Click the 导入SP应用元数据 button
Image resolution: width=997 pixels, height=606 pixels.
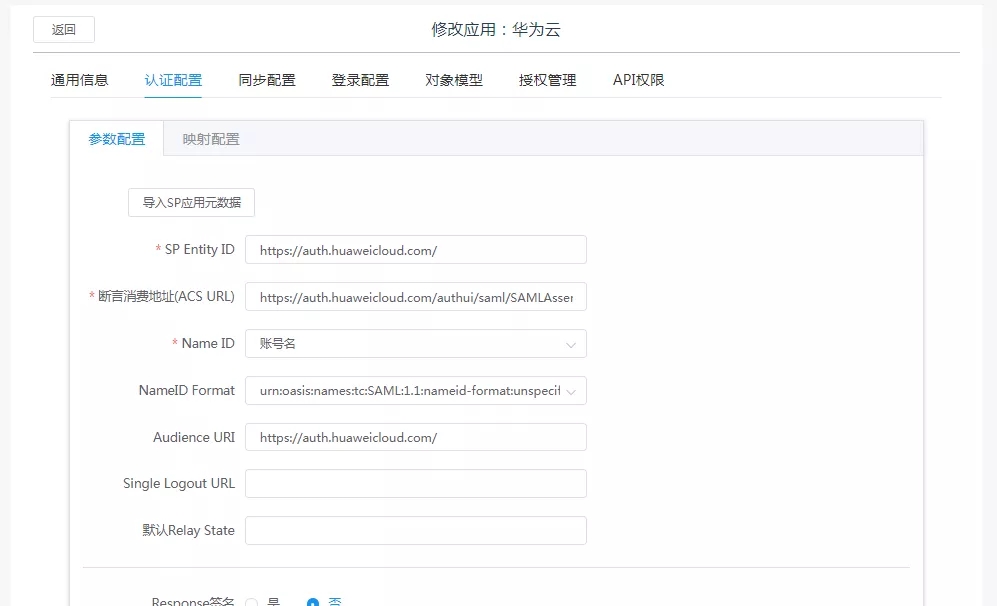191,202
